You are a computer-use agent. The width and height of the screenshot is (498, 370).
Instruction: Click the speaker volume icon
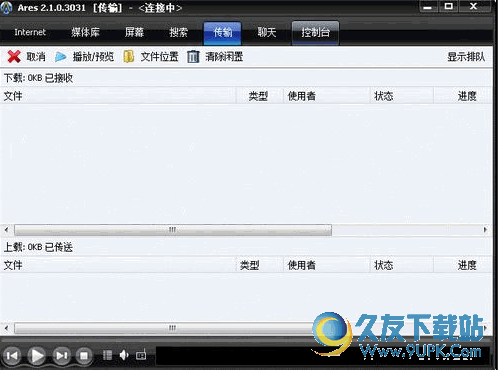point(124,355)
